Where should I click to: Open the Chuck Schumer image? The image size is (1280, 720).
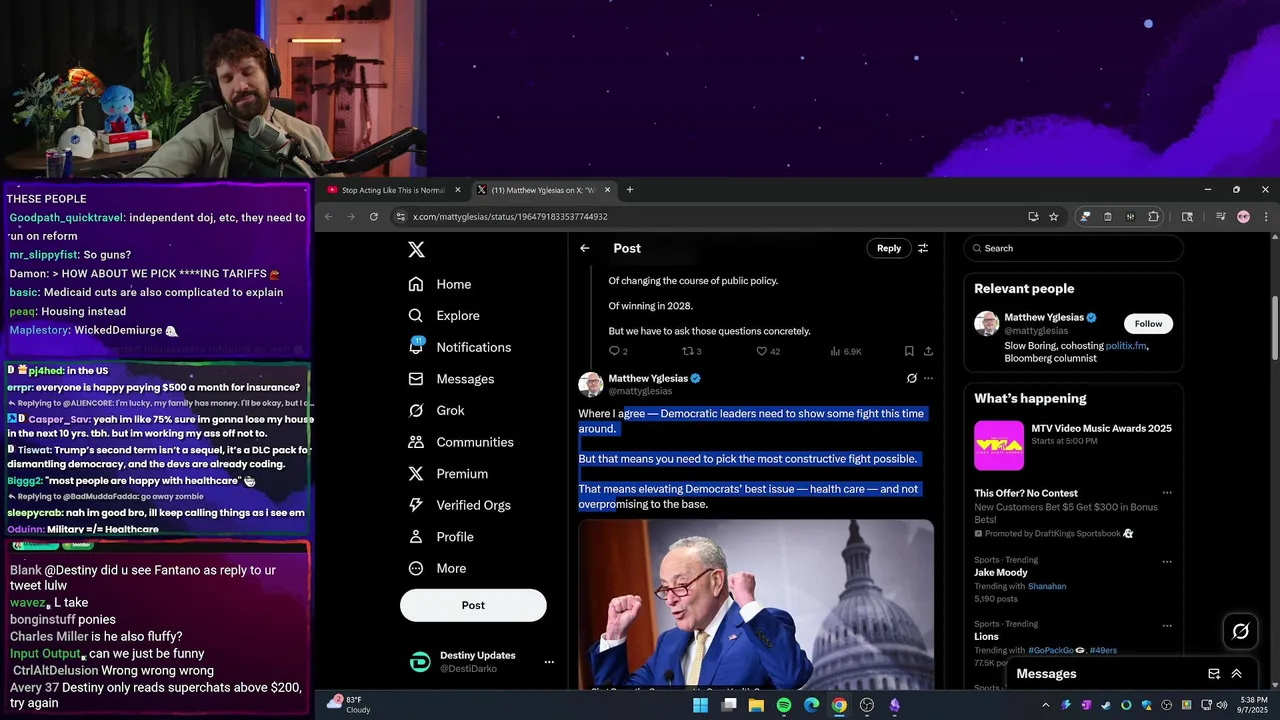tap(756, 605)
